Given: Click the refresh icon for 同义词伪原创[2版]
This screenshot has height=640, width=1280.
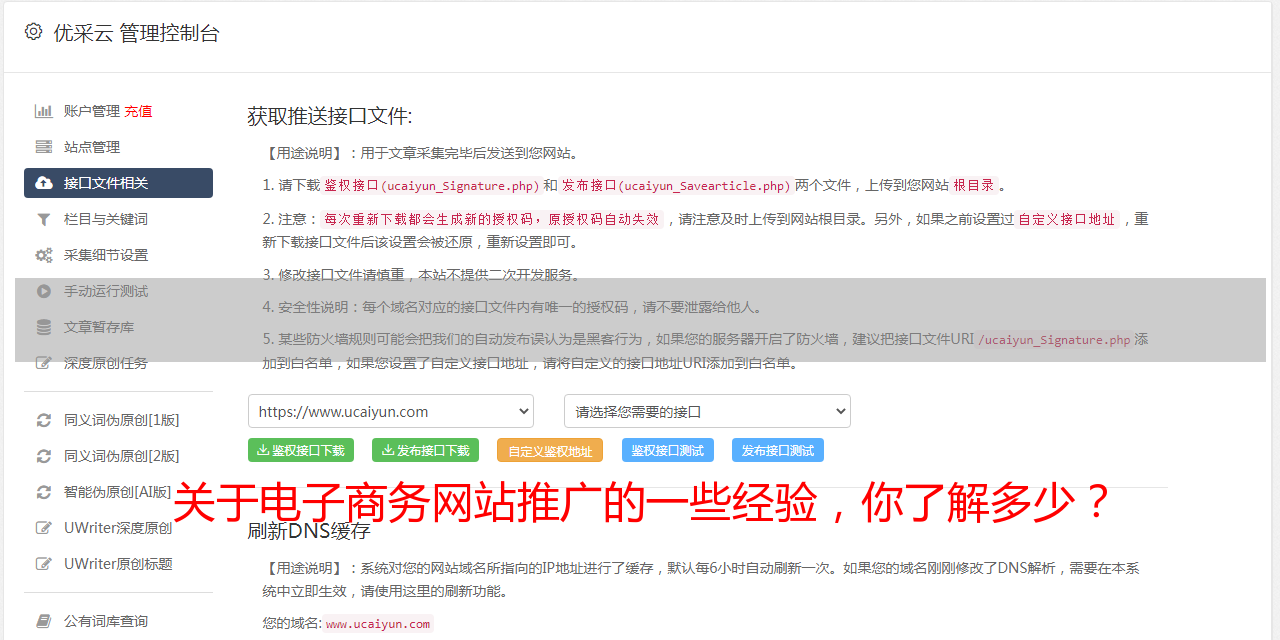Looking at the screenshot, I should pyautogui.click(x=44, y=456).
